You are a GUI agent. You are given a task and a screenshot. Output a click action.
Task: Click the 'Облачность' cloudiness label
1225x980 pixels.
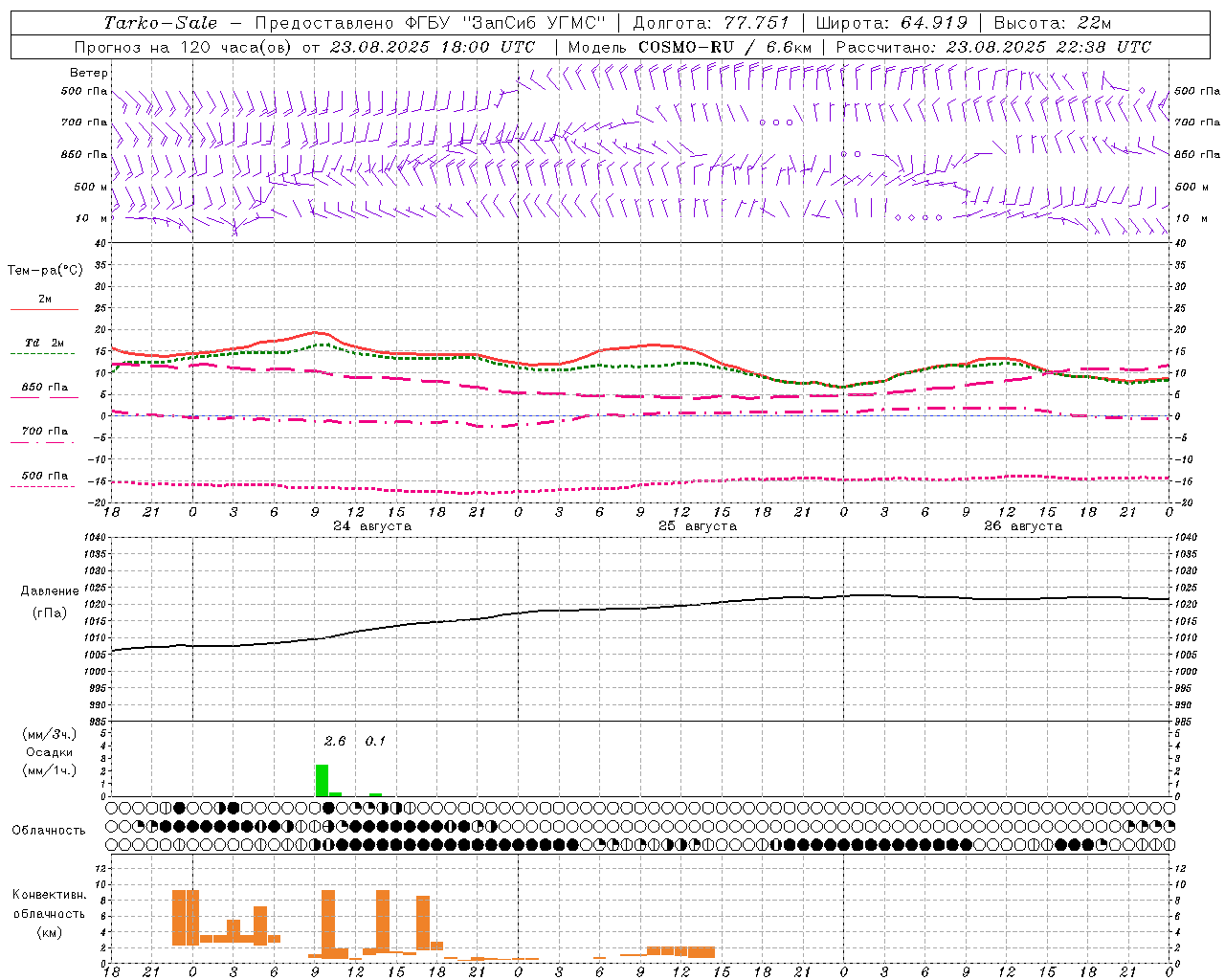(49, 830)
